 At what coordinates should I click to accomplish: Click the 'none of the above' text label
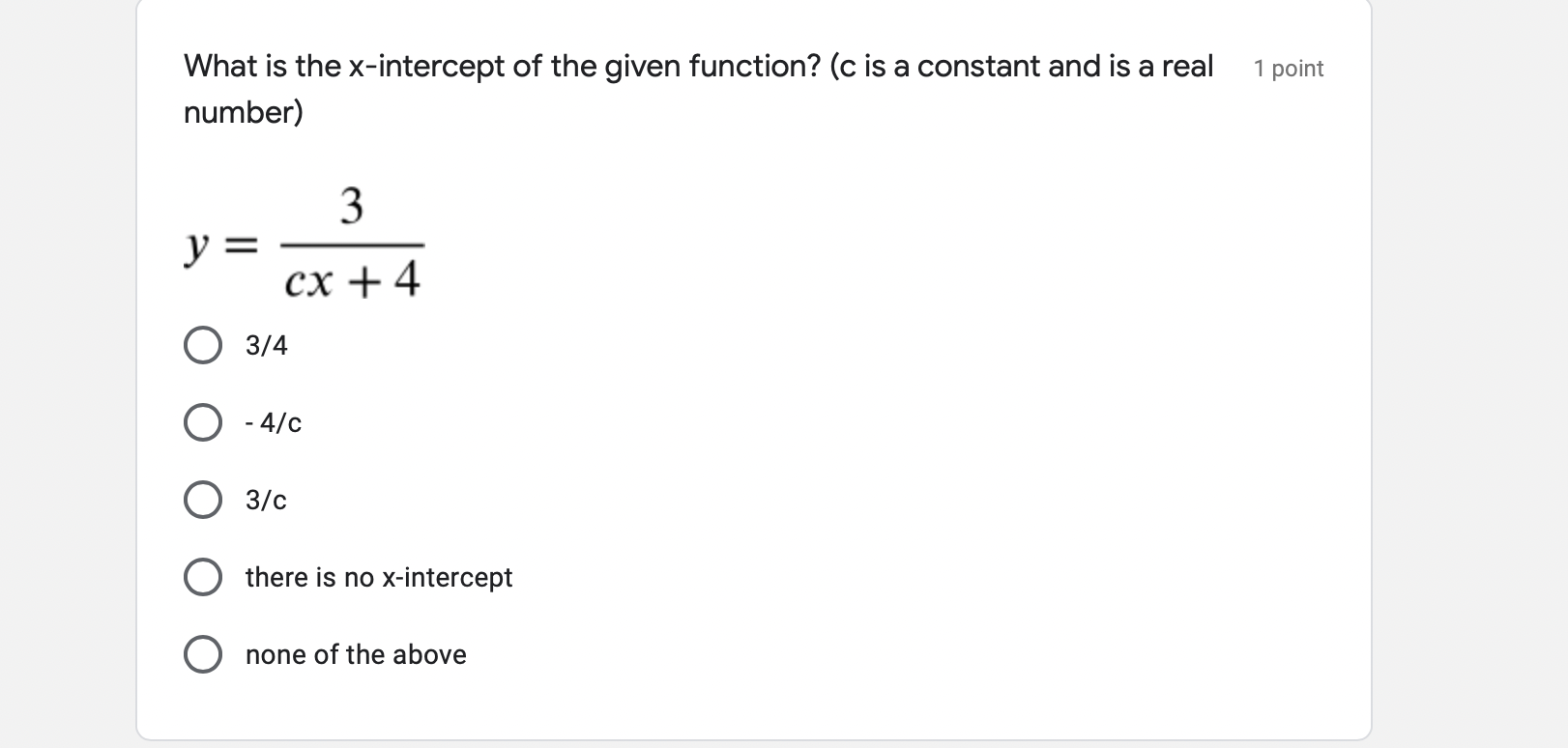pos(356,654)
